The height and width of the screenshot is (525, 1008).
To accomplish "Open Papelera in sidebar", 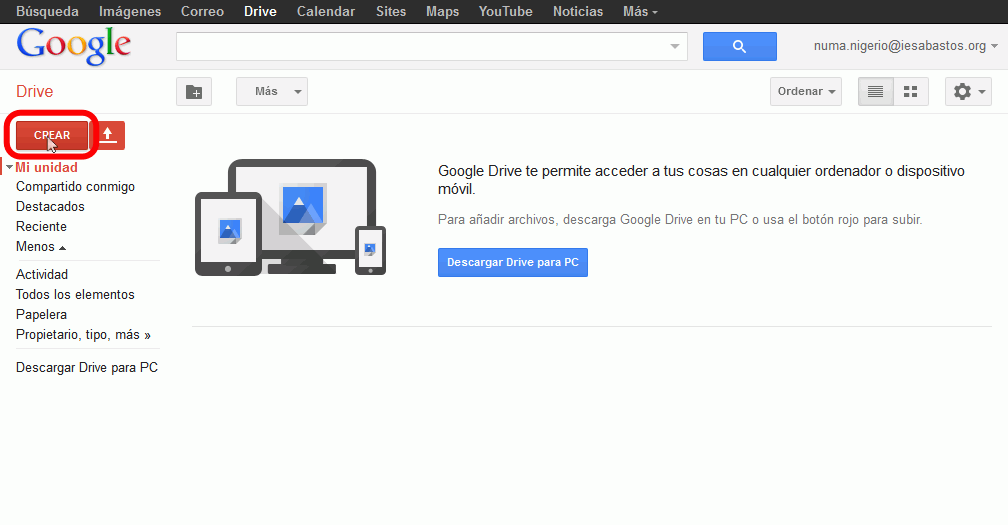I will (41, 315).
